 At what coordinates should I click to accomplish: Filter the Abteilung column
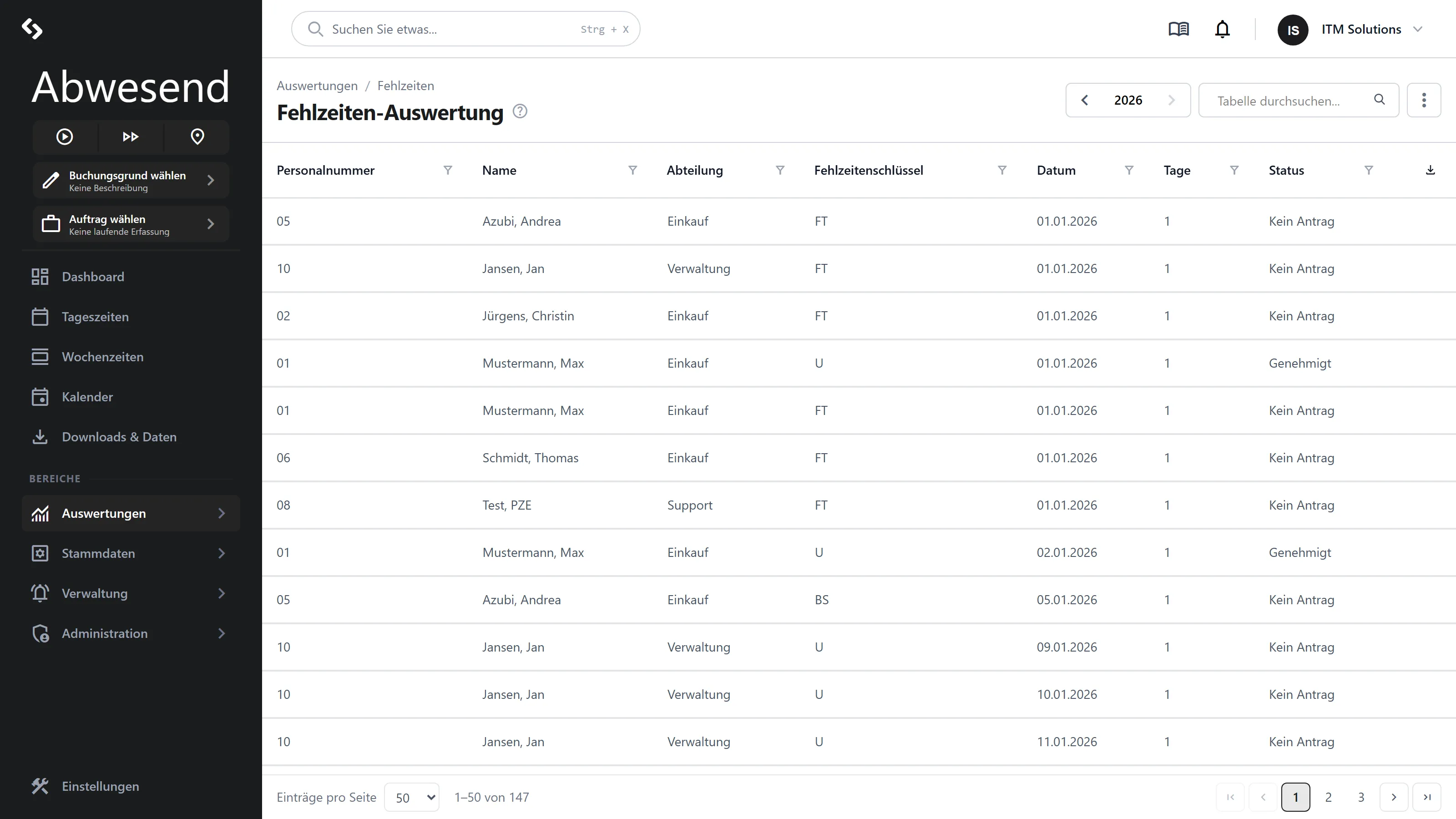[780, 170]
